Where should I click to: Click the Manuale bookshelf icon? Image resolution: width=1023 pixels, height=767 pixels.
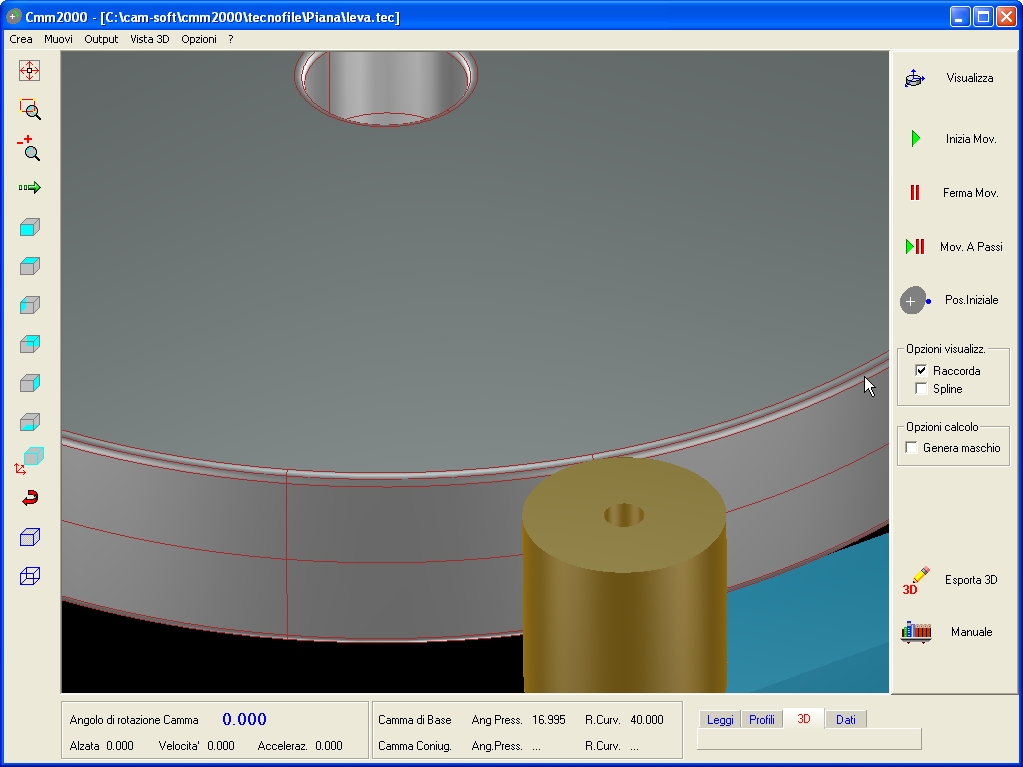point(916,632)
